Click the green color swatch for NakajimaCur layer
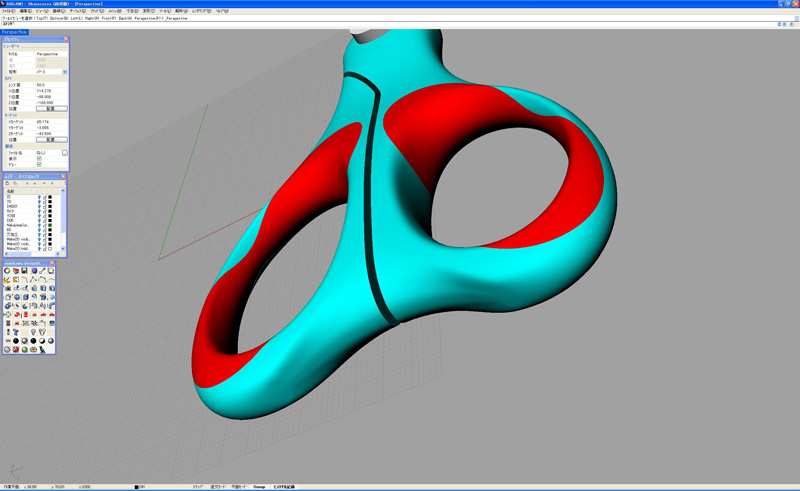The height and width of the screenshot is (491, 800). 50,226
